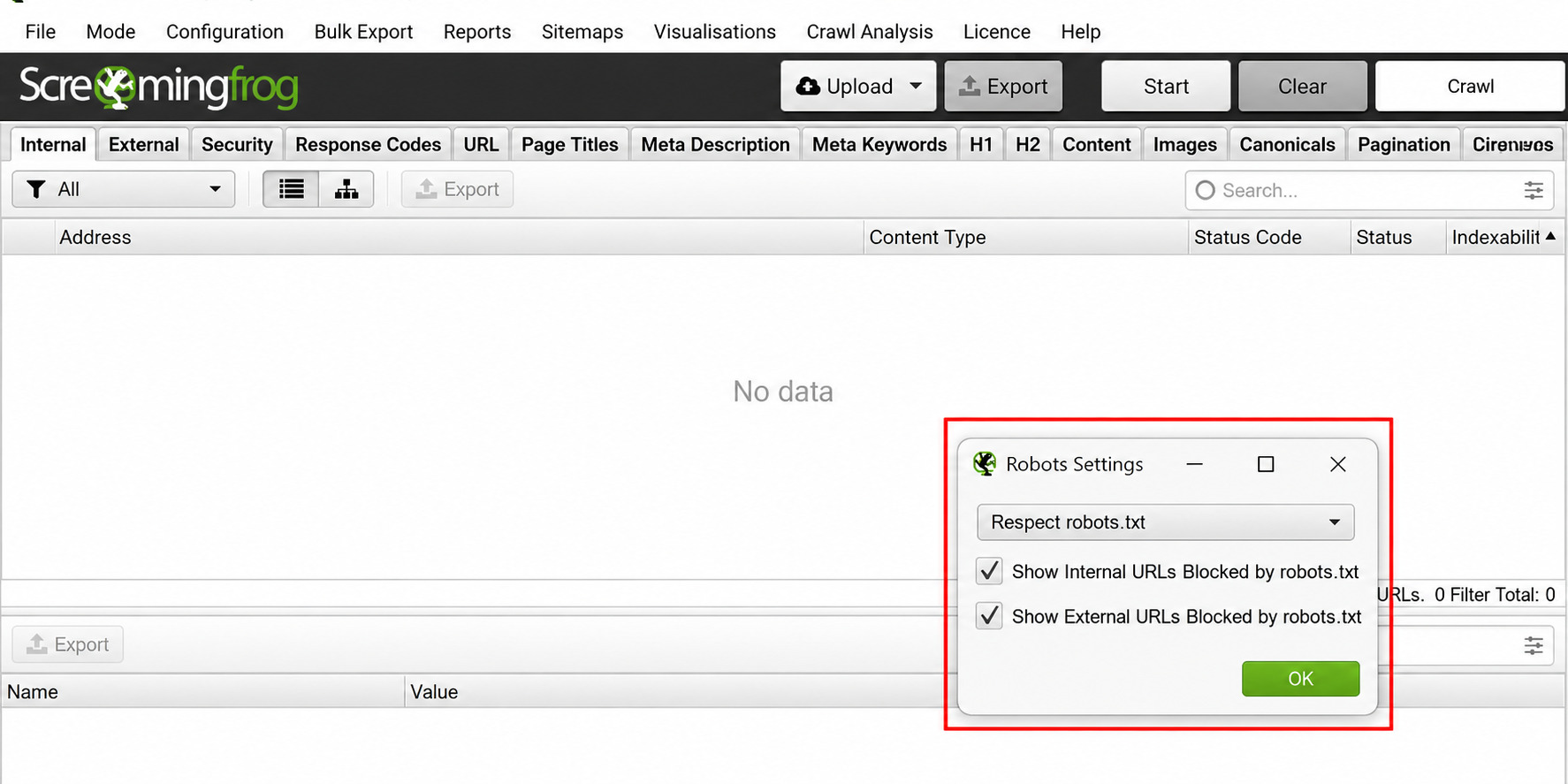This screenshot has width=1568, height=784.
Task: Switch to the Security tab
Action: (237, 145)
